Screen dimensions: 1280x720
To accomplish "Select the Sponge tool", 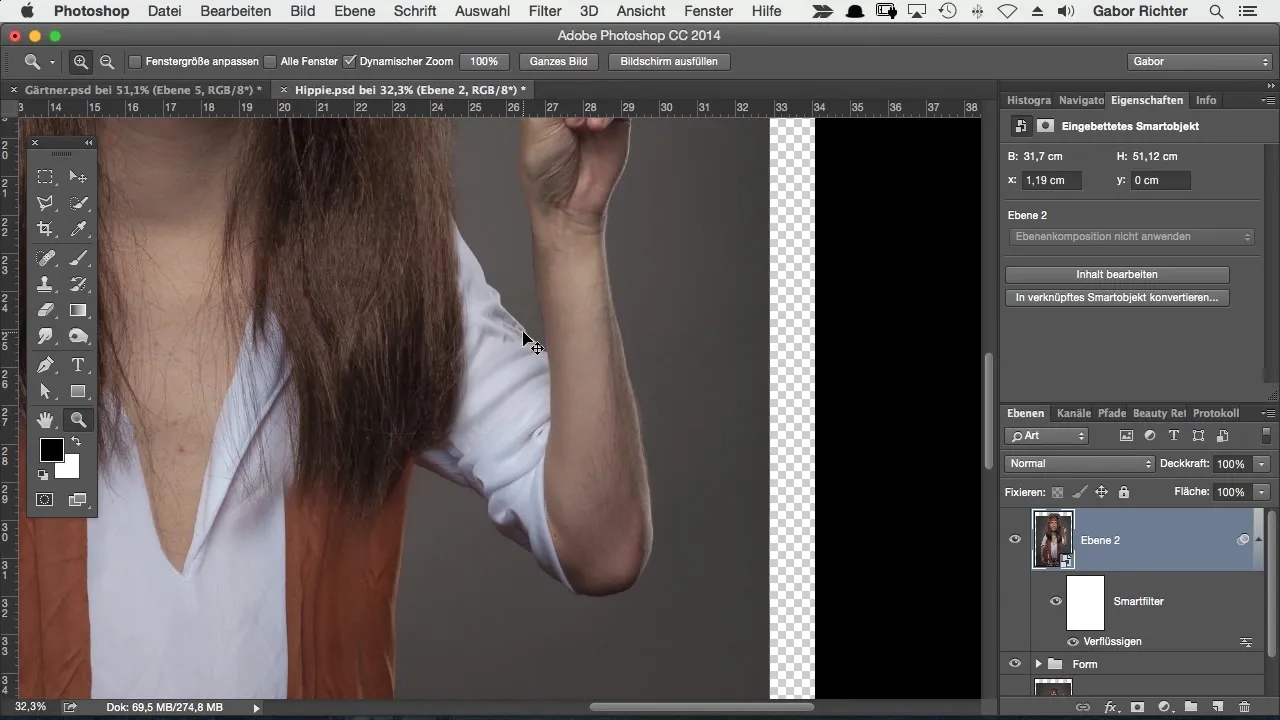I will coord(78,336).
